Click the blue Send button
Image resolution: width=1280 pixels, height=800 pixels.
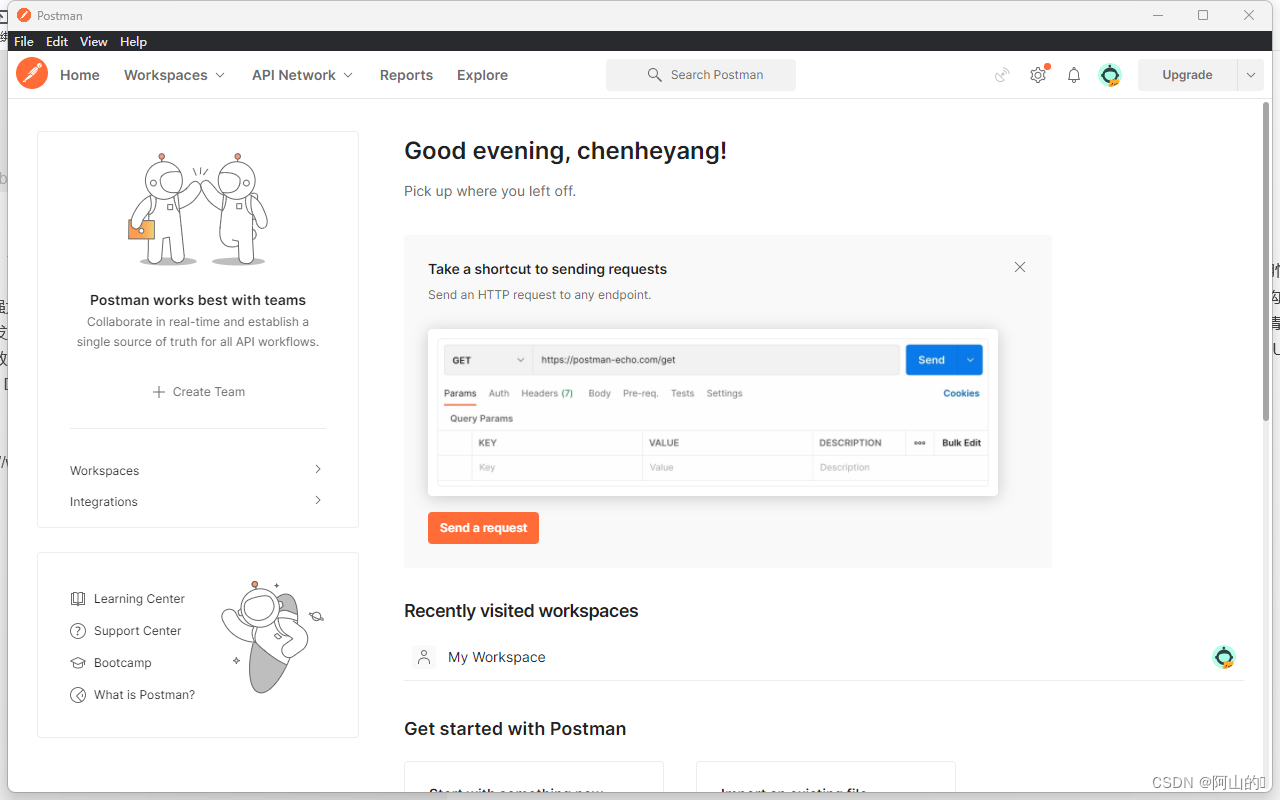[x=931, y=360]
